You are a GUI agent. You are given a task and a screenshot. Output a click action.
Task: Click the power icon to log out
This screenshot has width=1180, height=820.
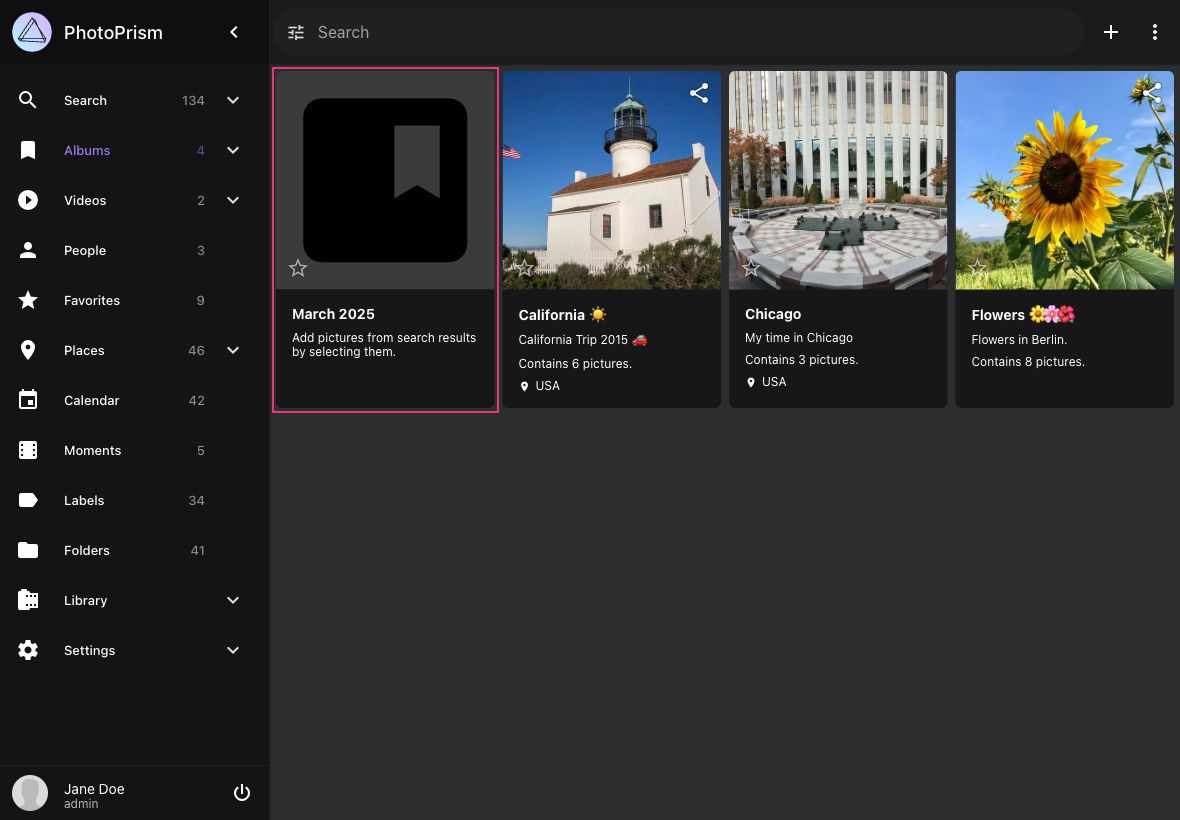pos(242,792)
